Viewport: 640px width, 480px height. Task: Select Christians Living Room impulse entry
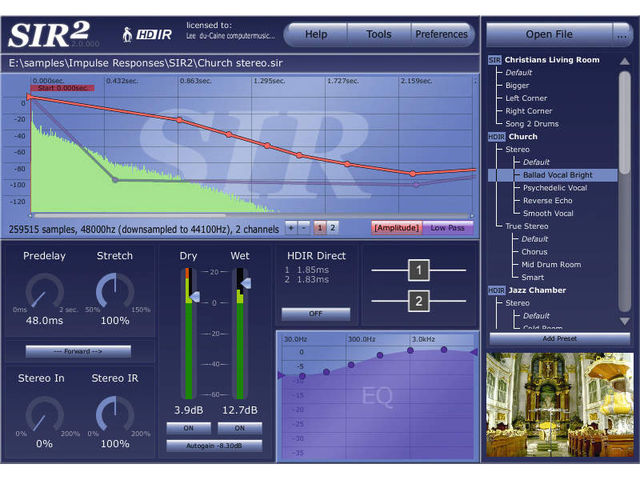coord(552,60)
